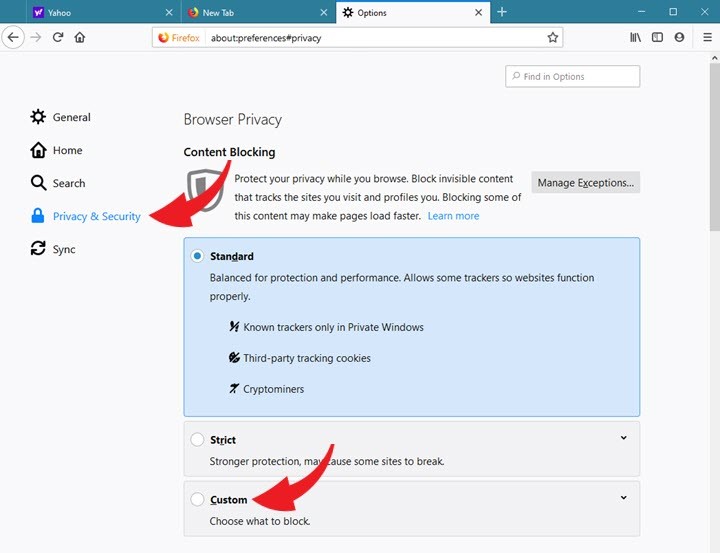This screenshot has width=720, height=553.
Task: Open the Firefox home page icon
Action: (x=80, y=37)
